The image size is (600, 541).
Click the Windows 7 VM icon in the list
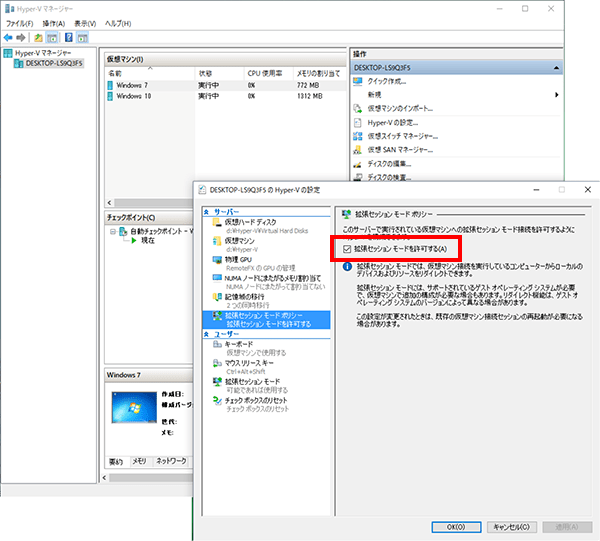[110, 85]
